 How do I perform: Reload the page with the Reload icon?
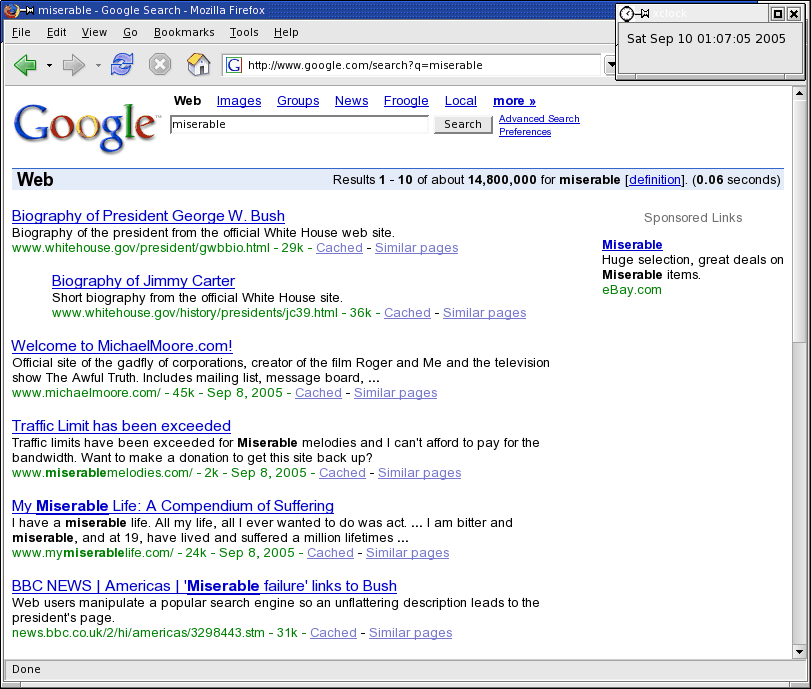[122, 65]
